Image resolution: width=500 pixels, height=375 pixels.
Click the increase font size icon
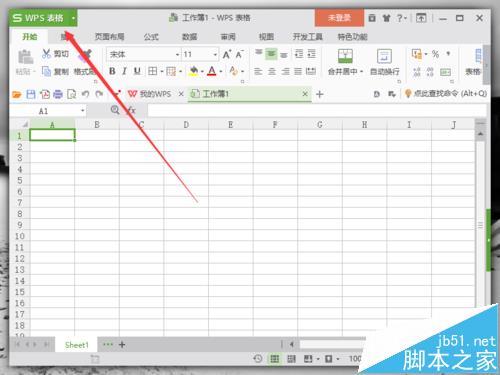[227, 54]
